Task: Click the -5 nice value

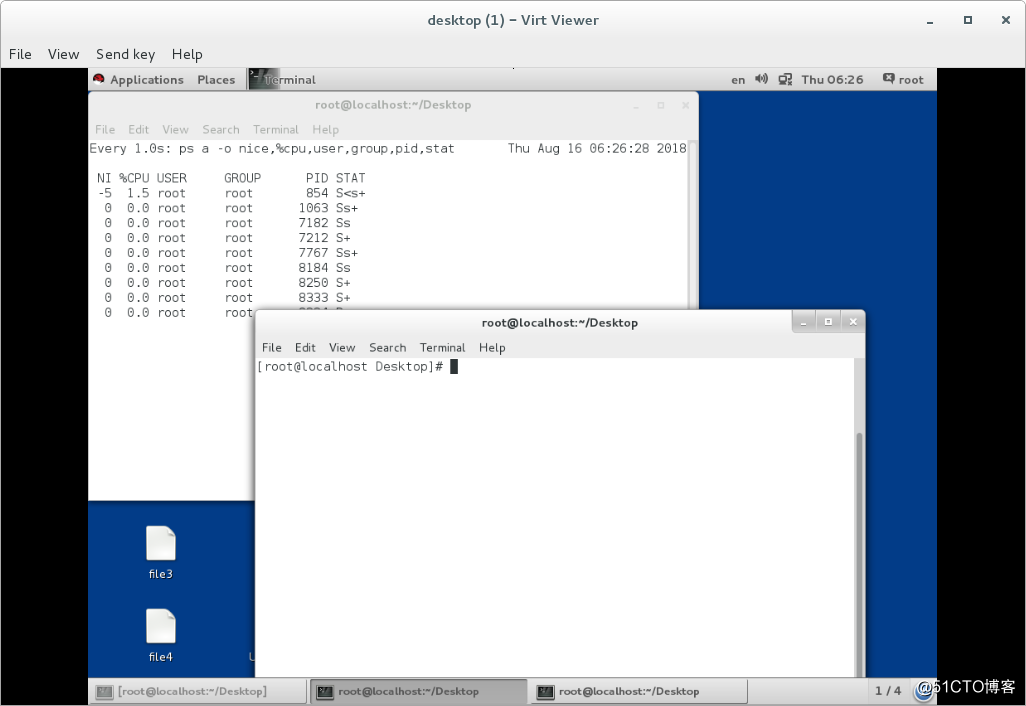Action: (x=105, y=193)
